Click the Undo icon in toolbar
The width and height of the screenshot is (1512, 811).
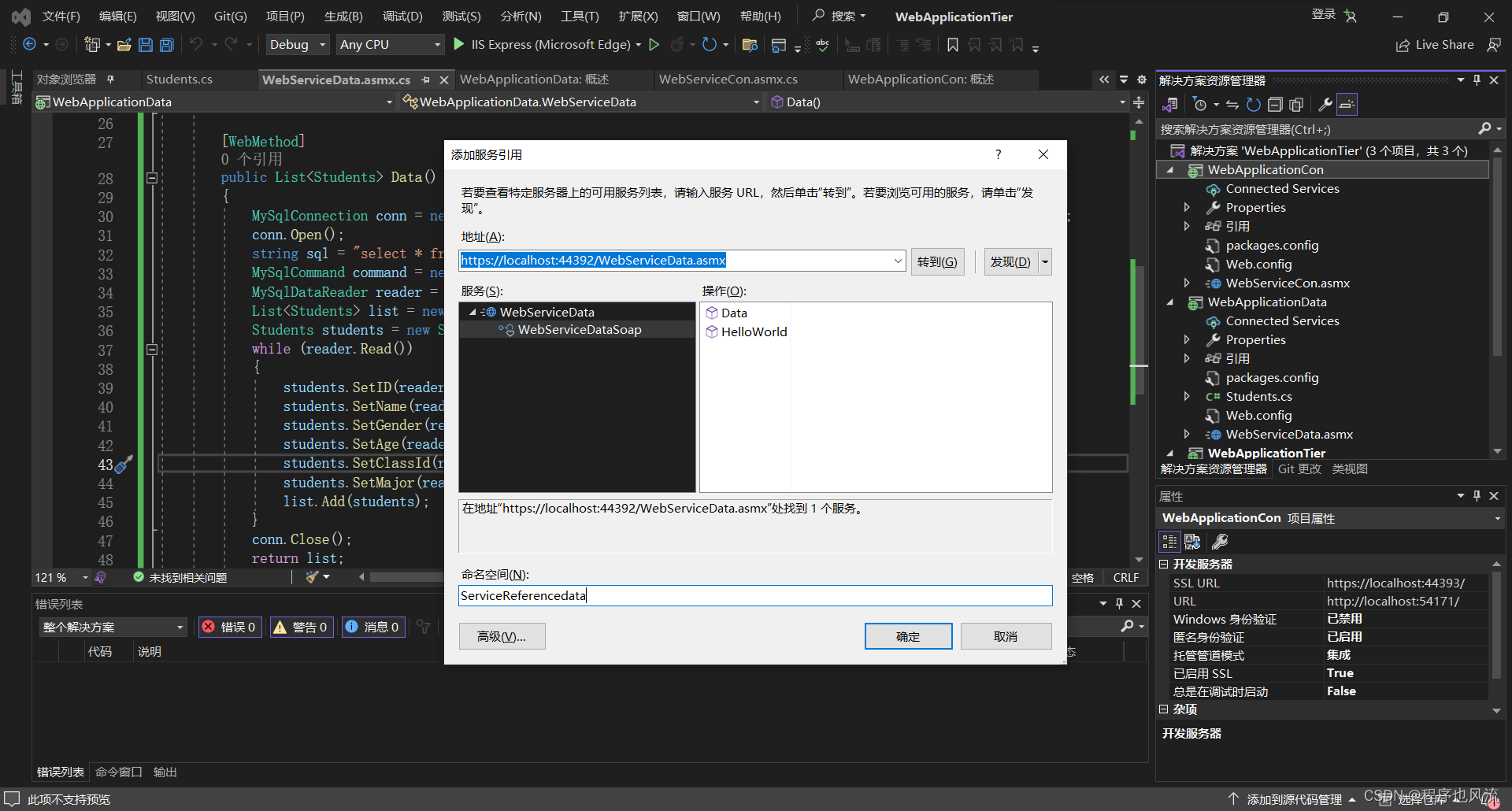tap(197, 44)
